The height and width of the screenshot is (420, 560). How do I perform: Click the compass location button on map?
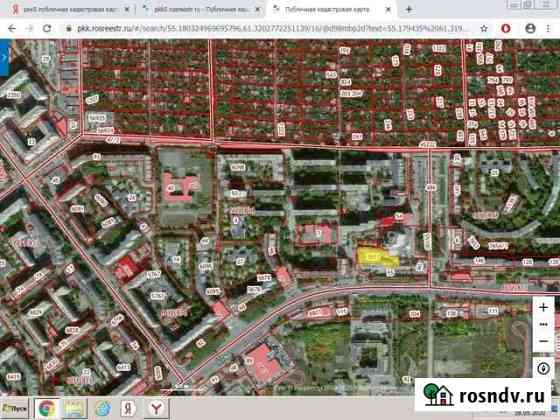544,368
